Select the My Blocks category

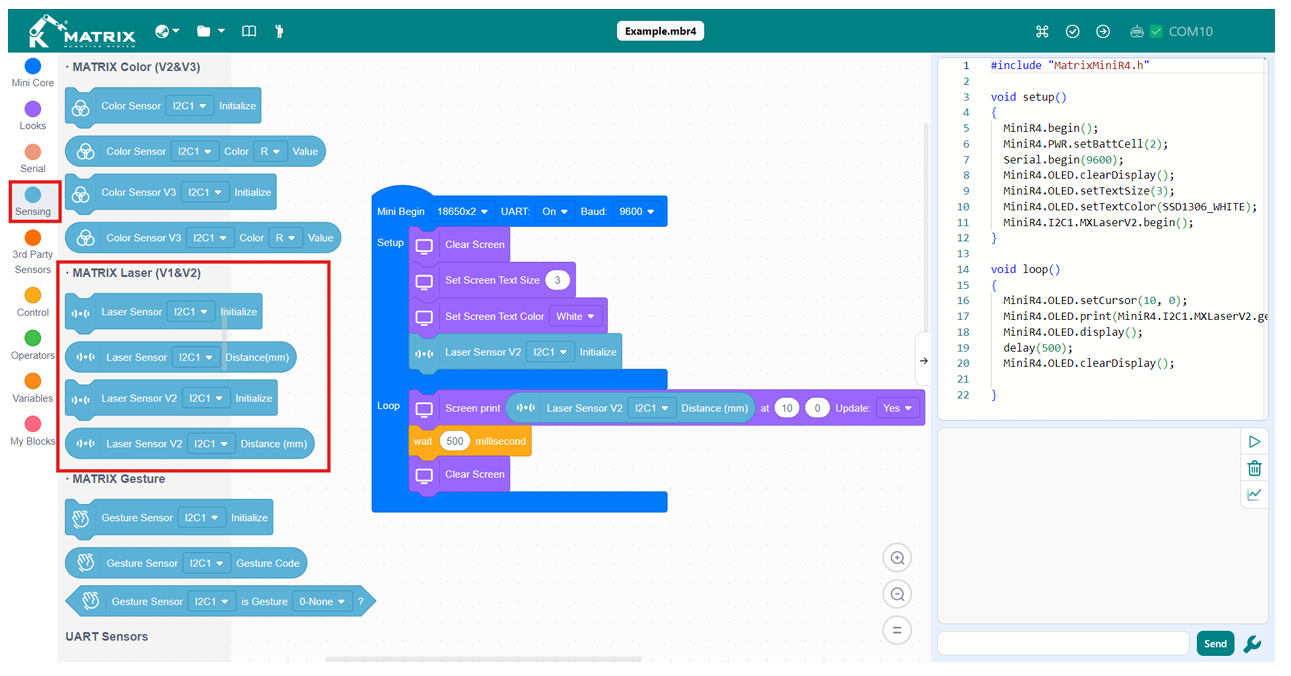point(33,431)
